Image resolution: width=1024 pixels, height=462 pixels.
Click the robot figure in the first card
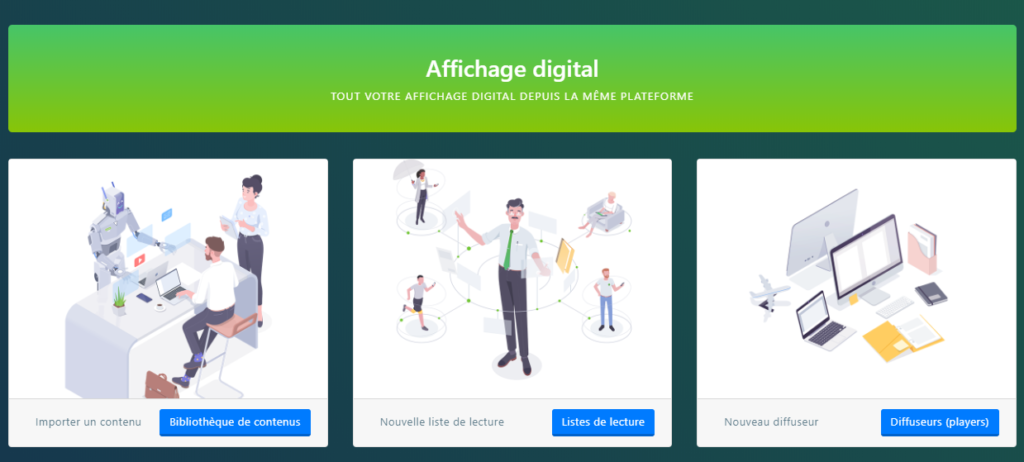(119, 234)
